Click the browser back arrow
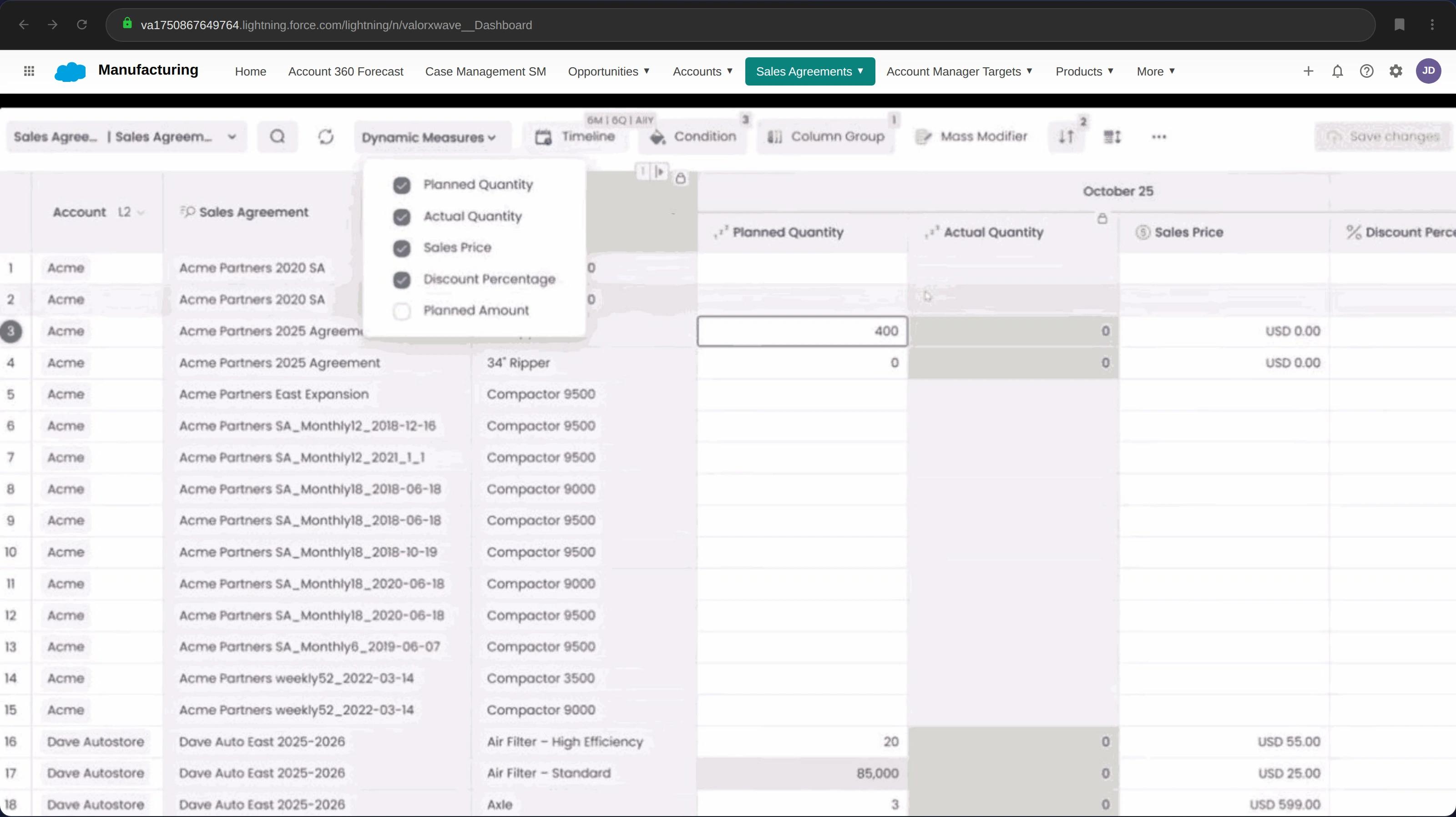 pyautogui.click(x=24, y=25)
